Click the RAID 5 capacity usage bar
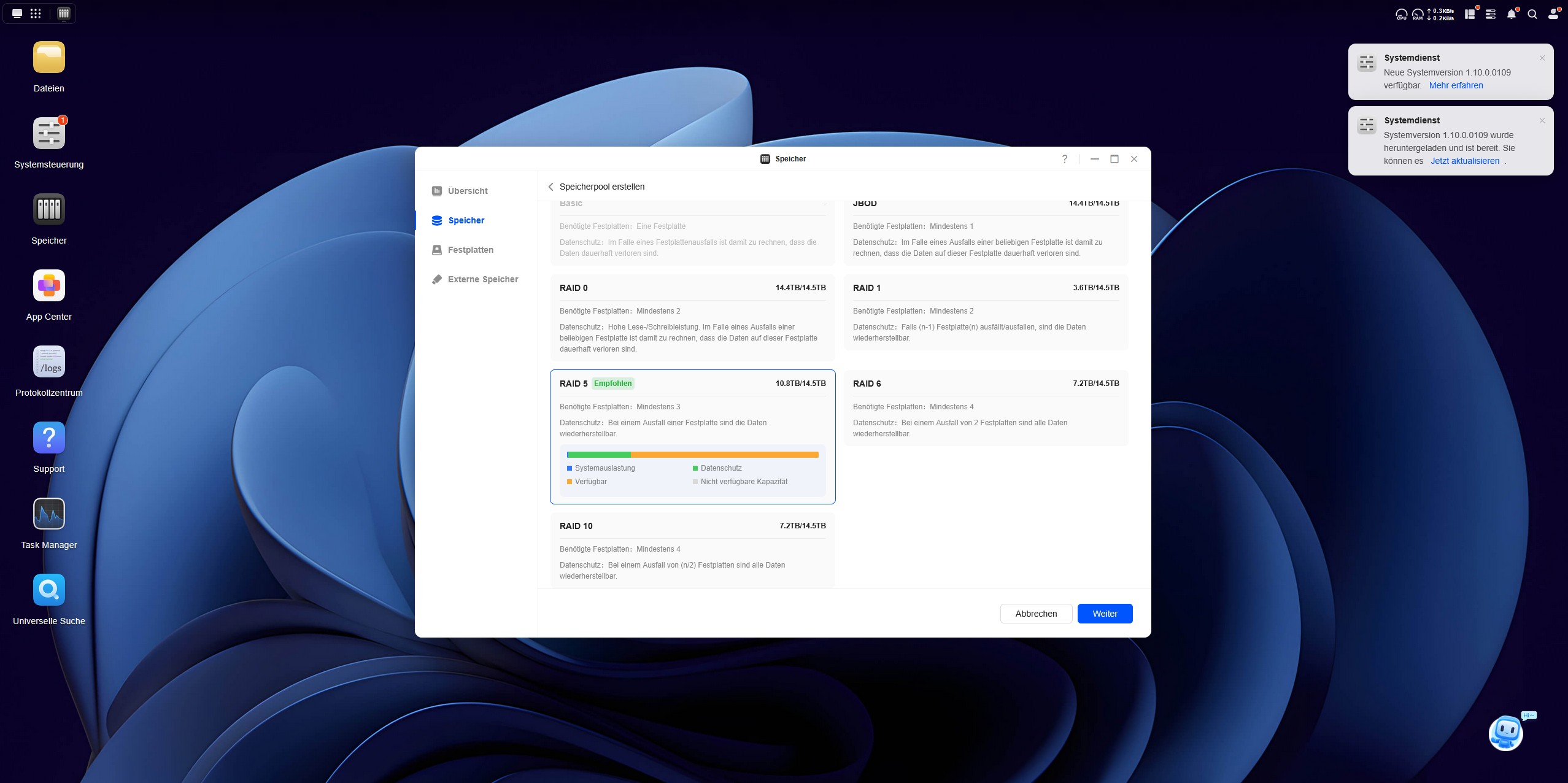1568x783 pixels. [x=692, y=455]
